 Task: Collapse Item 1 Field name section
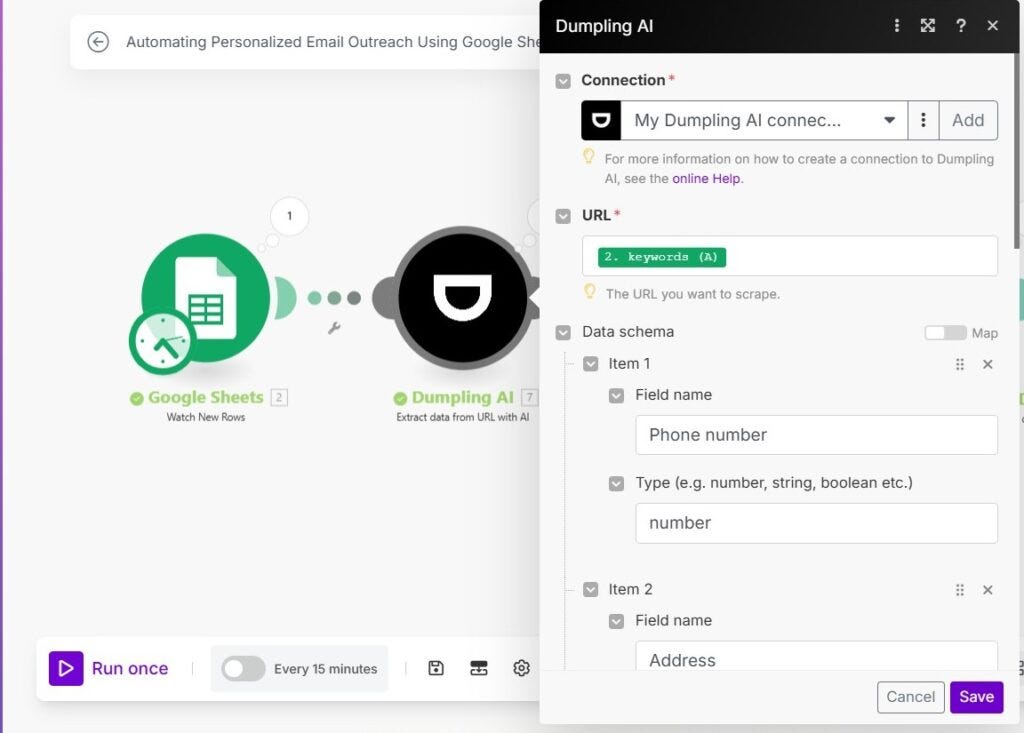pyautogui.click(x=616, y=395)
